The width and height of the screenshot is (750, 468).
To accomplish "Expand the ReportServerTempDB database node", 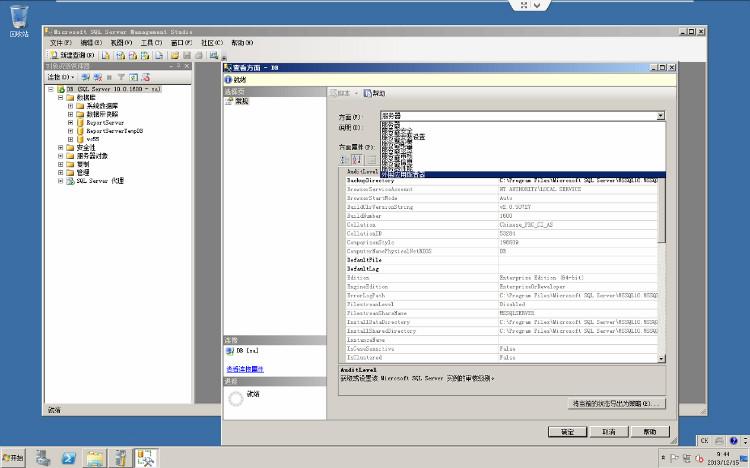I will point(70,131).
